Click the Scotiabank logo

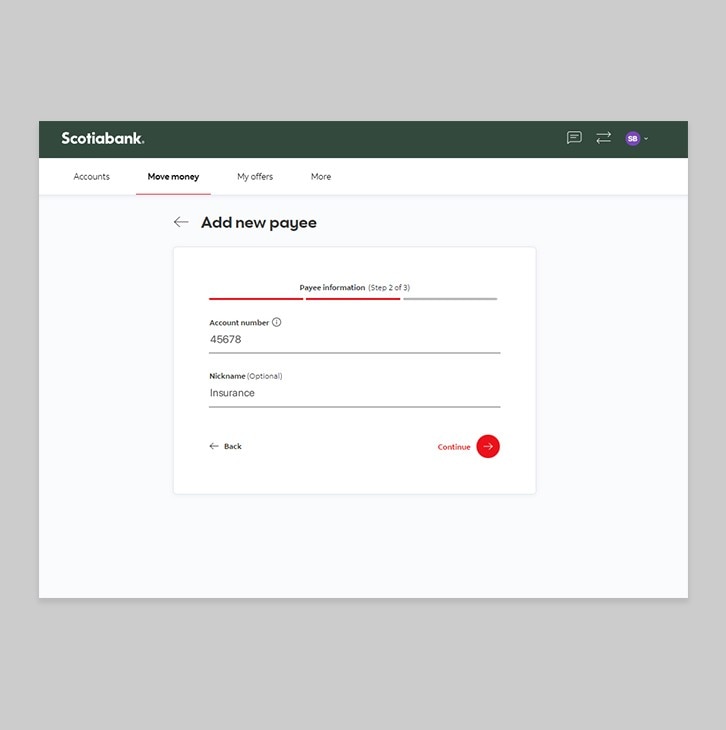tap(103, 138)
